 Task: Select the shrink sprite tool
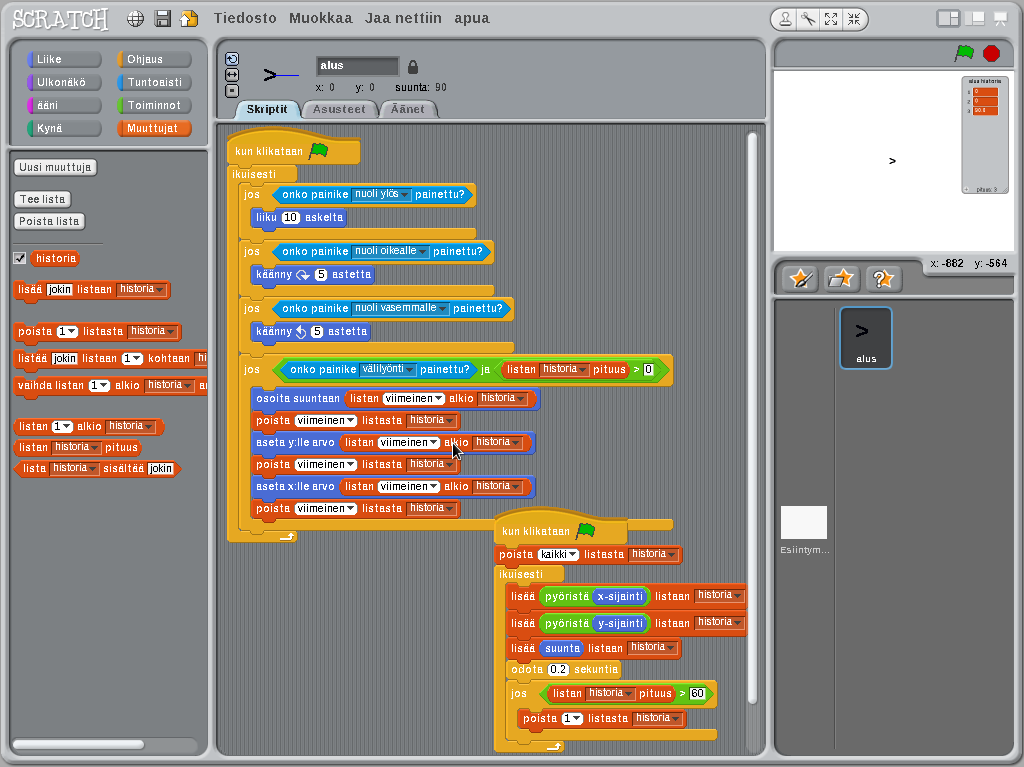point(854,20)
